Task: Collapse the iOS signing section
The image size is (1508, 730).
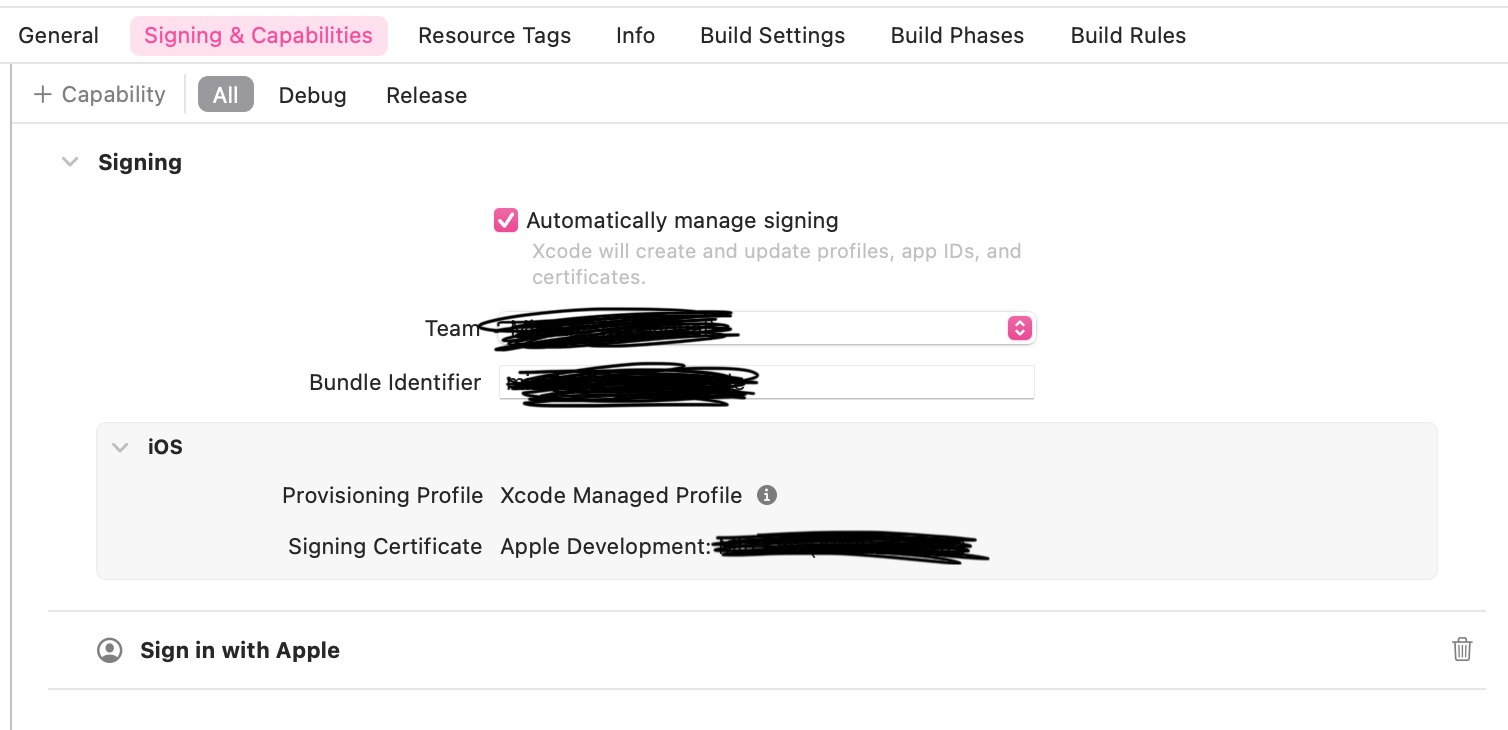Action: point(121,447)
